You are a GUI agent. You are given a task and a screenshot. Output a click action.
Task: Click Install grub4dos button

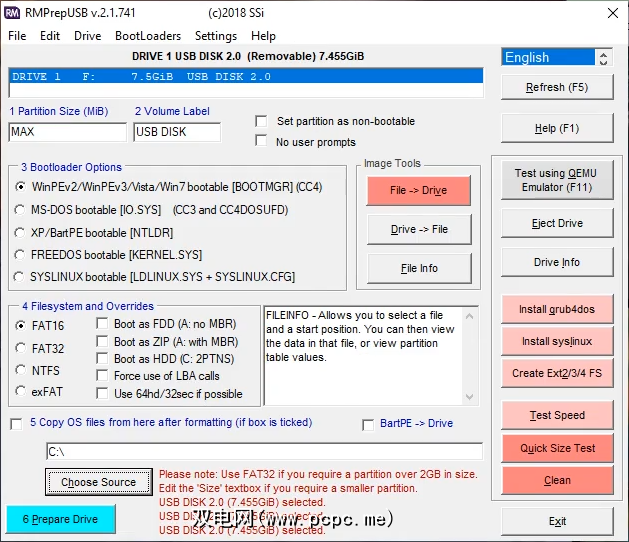click(x=557, y=309)
